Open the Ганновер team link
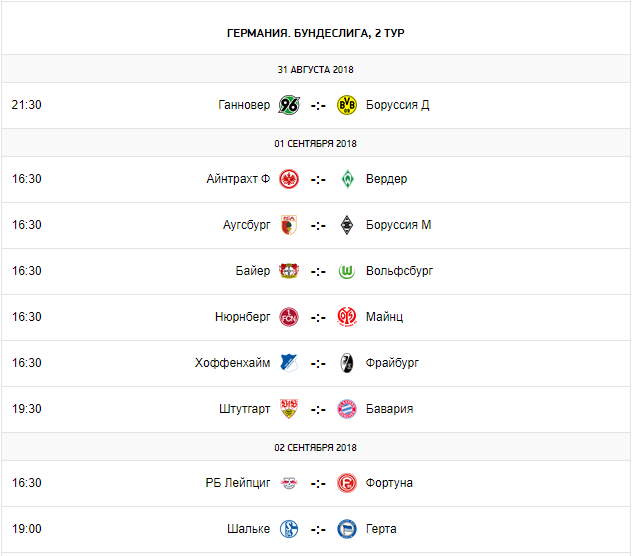Screen dimensions: 634x556 [x=244, y=105]
